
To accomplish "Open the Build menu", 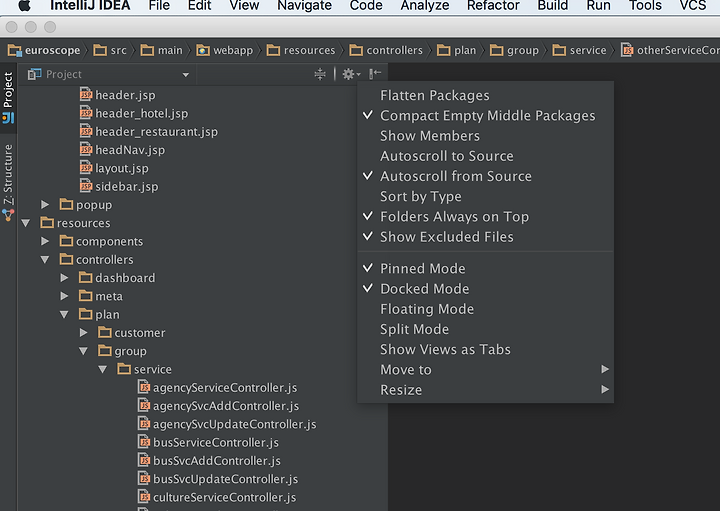I will (x=553, y=6).
